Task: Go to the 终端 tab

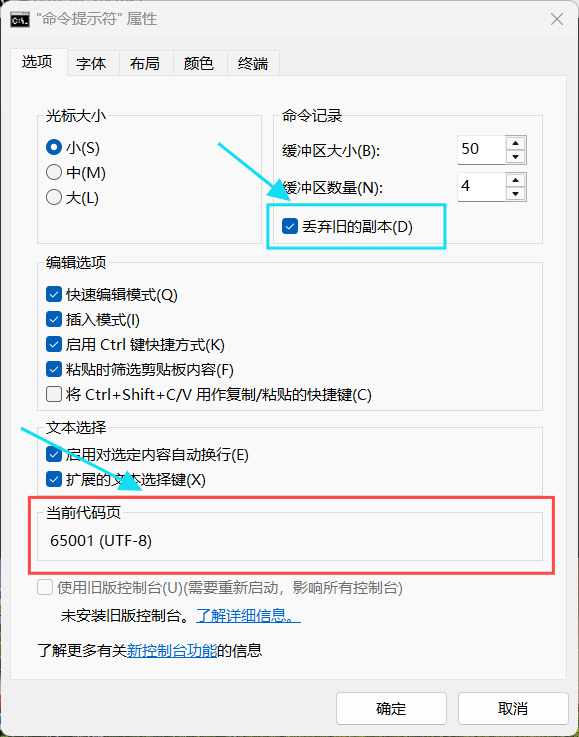Action: [253, 63]
